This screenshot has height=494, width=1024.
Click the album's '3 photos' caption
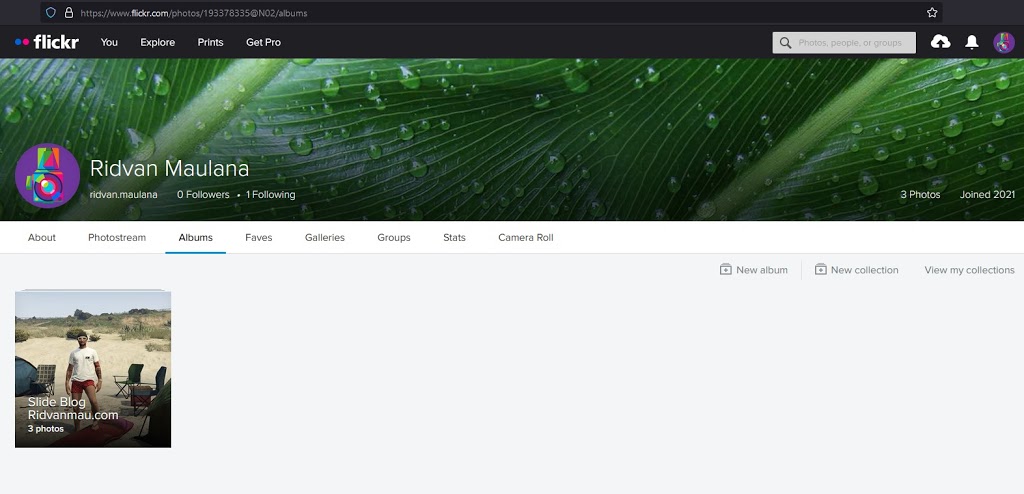click(46, 429)
